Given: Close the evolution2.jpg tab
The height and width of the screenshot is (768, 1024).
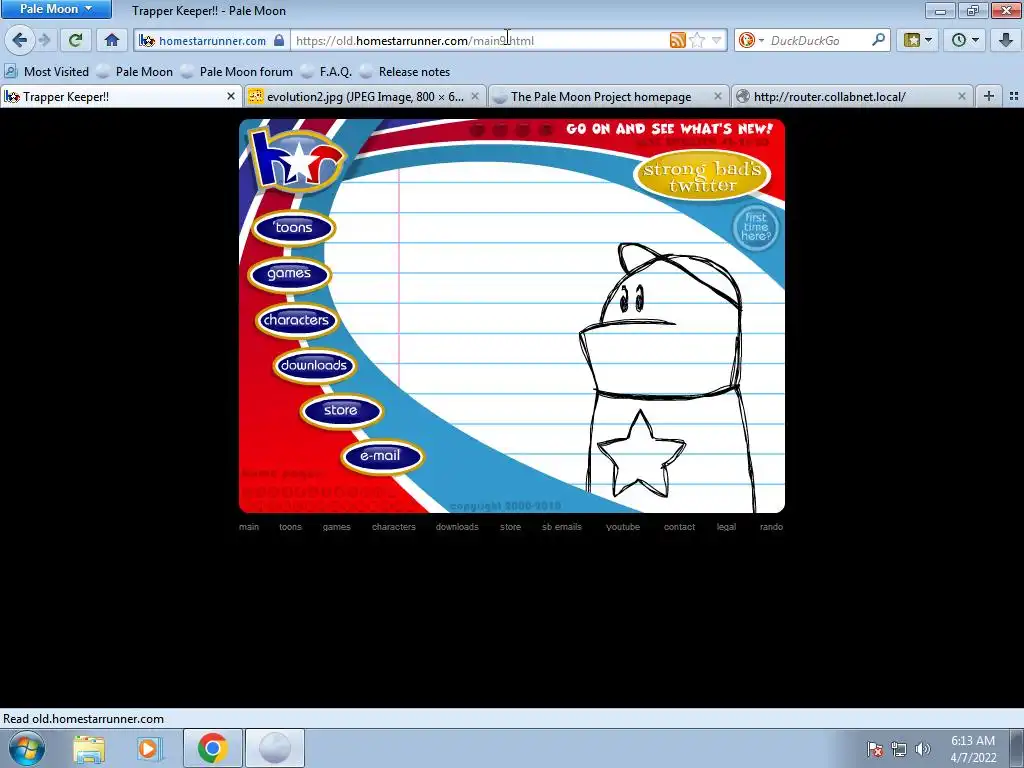Looking at the screenshot, I should 475,97.
